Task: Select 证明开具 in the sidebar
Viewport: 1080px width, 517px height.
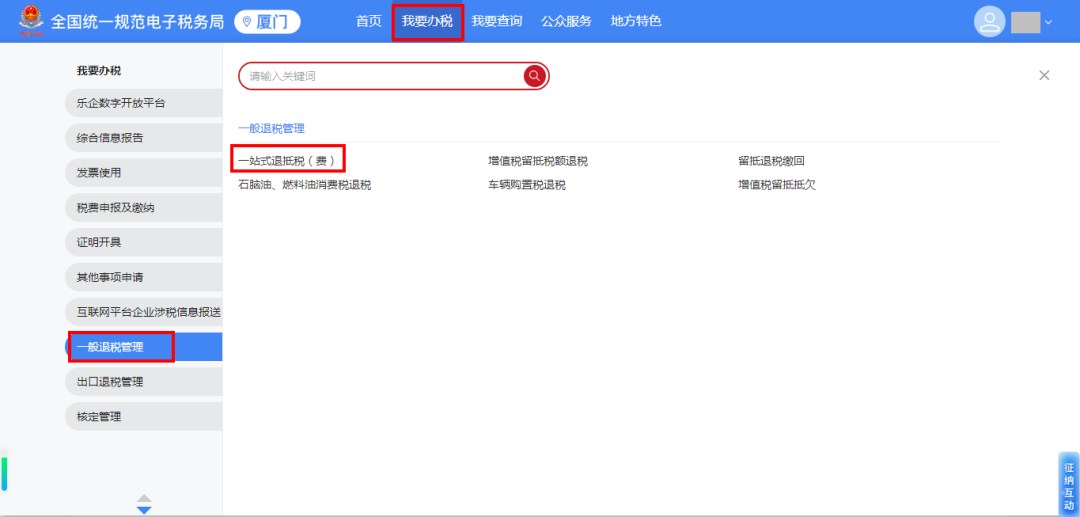Action: 144,242
